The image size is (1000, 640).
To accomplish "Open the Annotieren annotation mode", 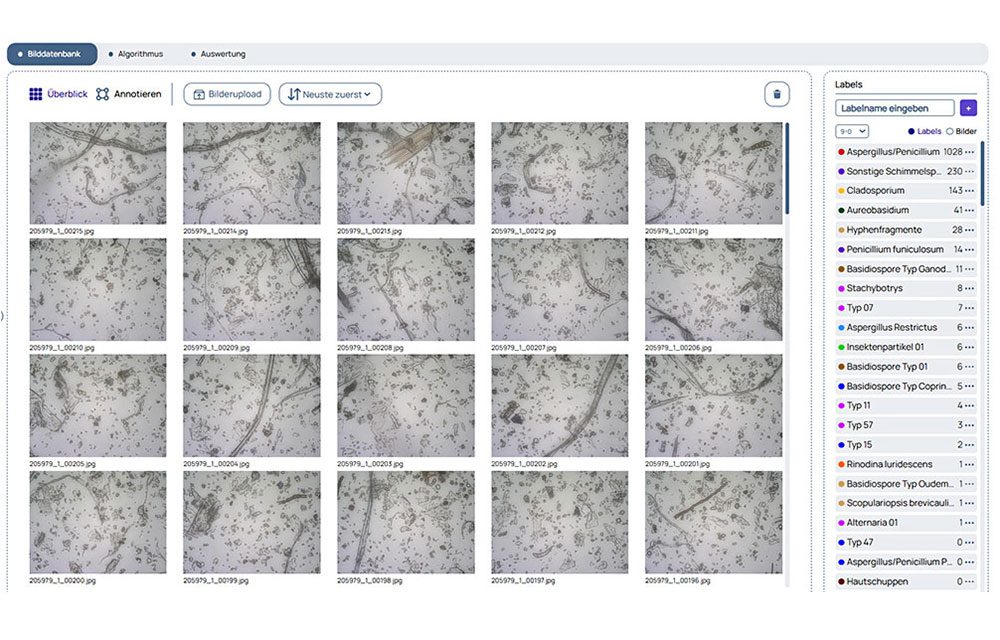I will (x=129, y=94).
